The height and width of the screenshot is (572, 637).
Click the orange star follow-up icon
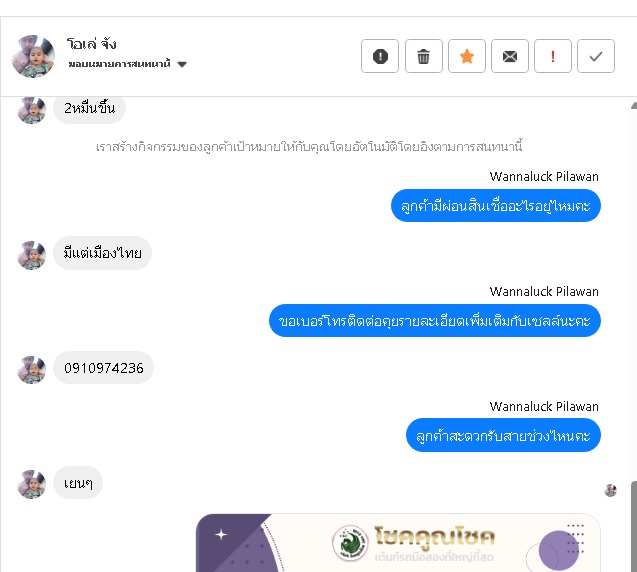point(467,56)
